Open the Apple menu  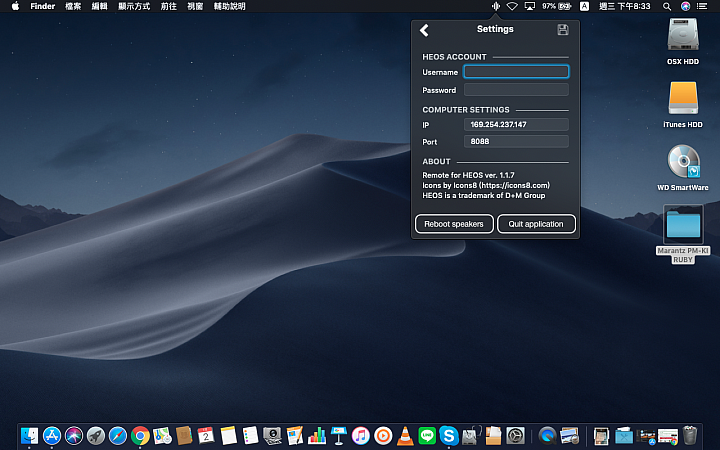point(15,6)
